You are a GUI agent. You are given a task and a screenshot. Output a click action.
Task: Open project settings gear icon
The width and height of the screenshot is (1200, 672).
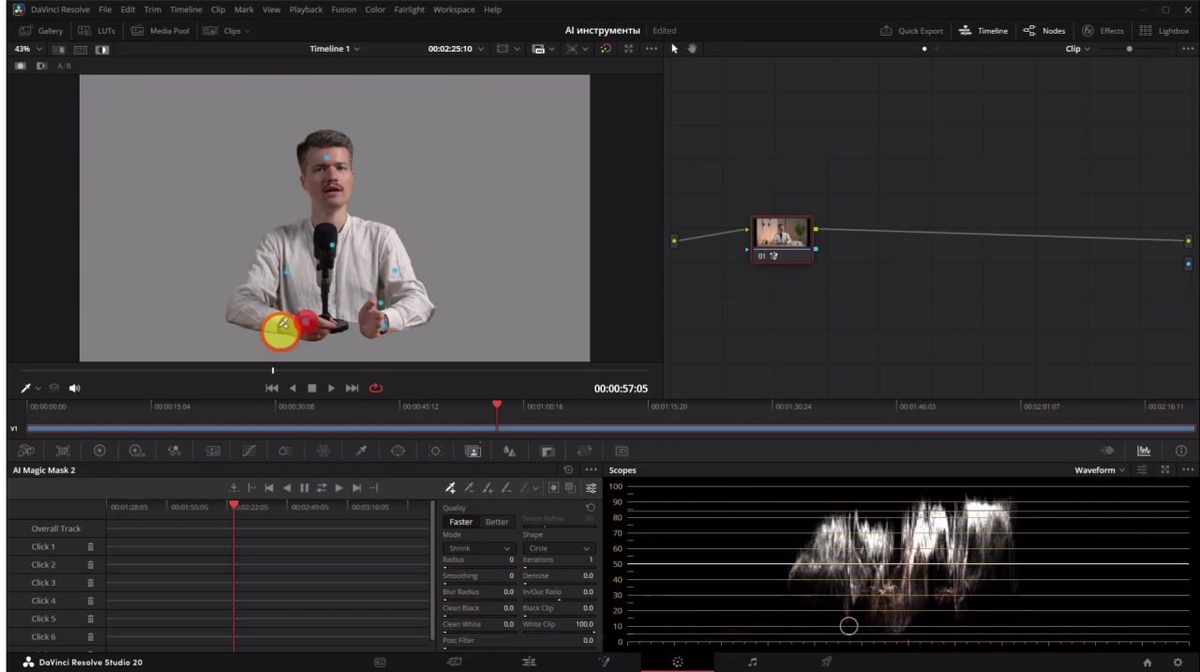(1177, 662)
